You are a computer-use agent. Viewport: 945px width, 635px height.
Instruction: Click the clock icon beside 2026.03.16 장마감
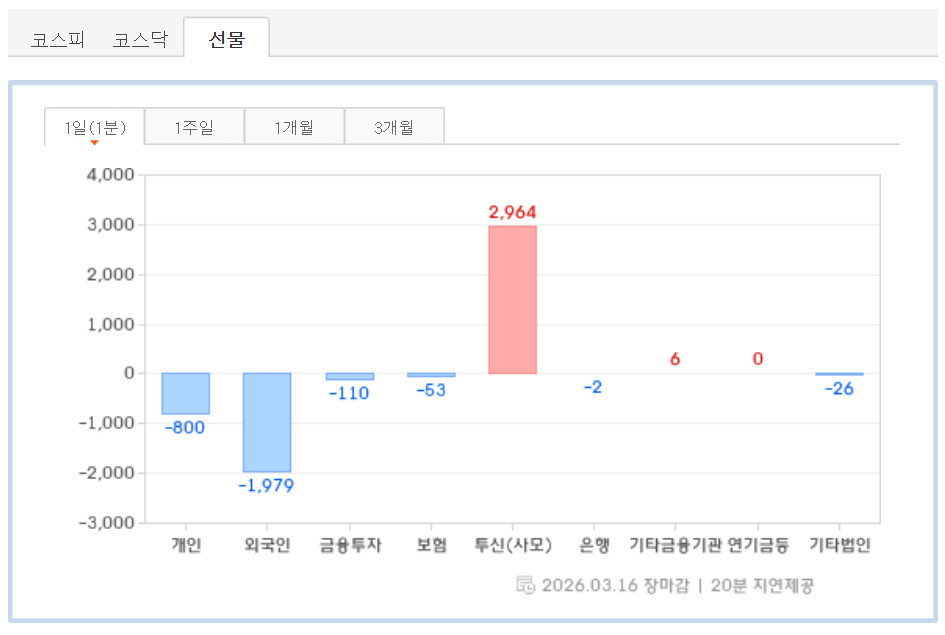[526, 584]
